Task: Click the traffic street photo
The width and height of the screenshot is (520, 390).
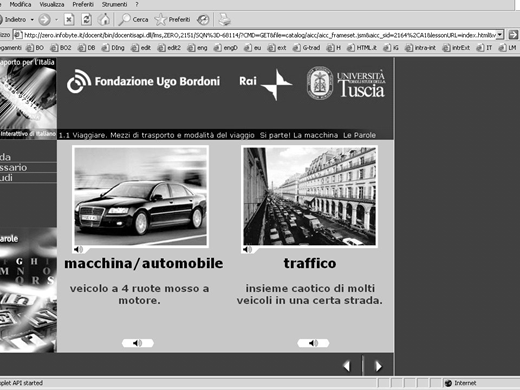Action: tap(309, 196)
